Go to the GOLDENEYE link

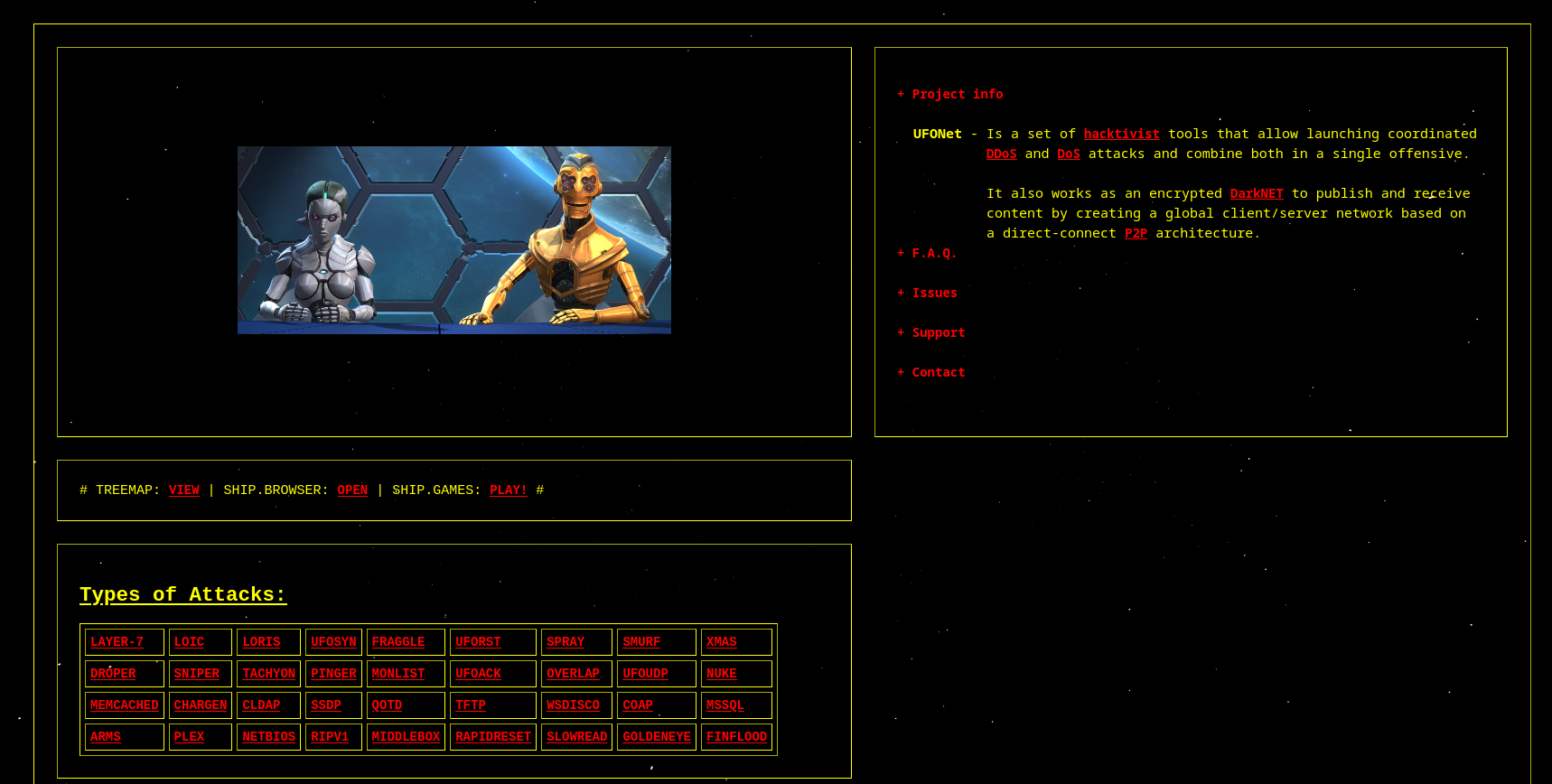(x=657, y=737)
